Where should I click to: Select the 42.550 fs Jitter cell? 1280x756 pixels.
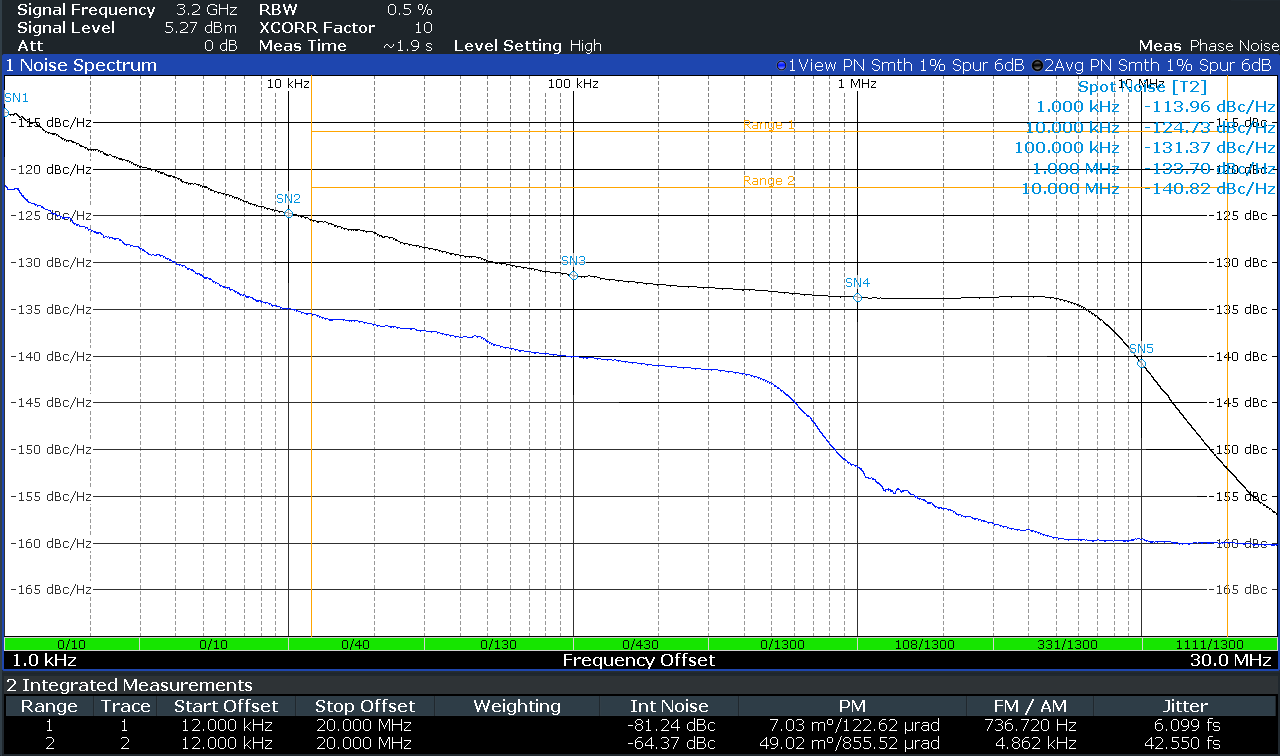point(1185,743)
